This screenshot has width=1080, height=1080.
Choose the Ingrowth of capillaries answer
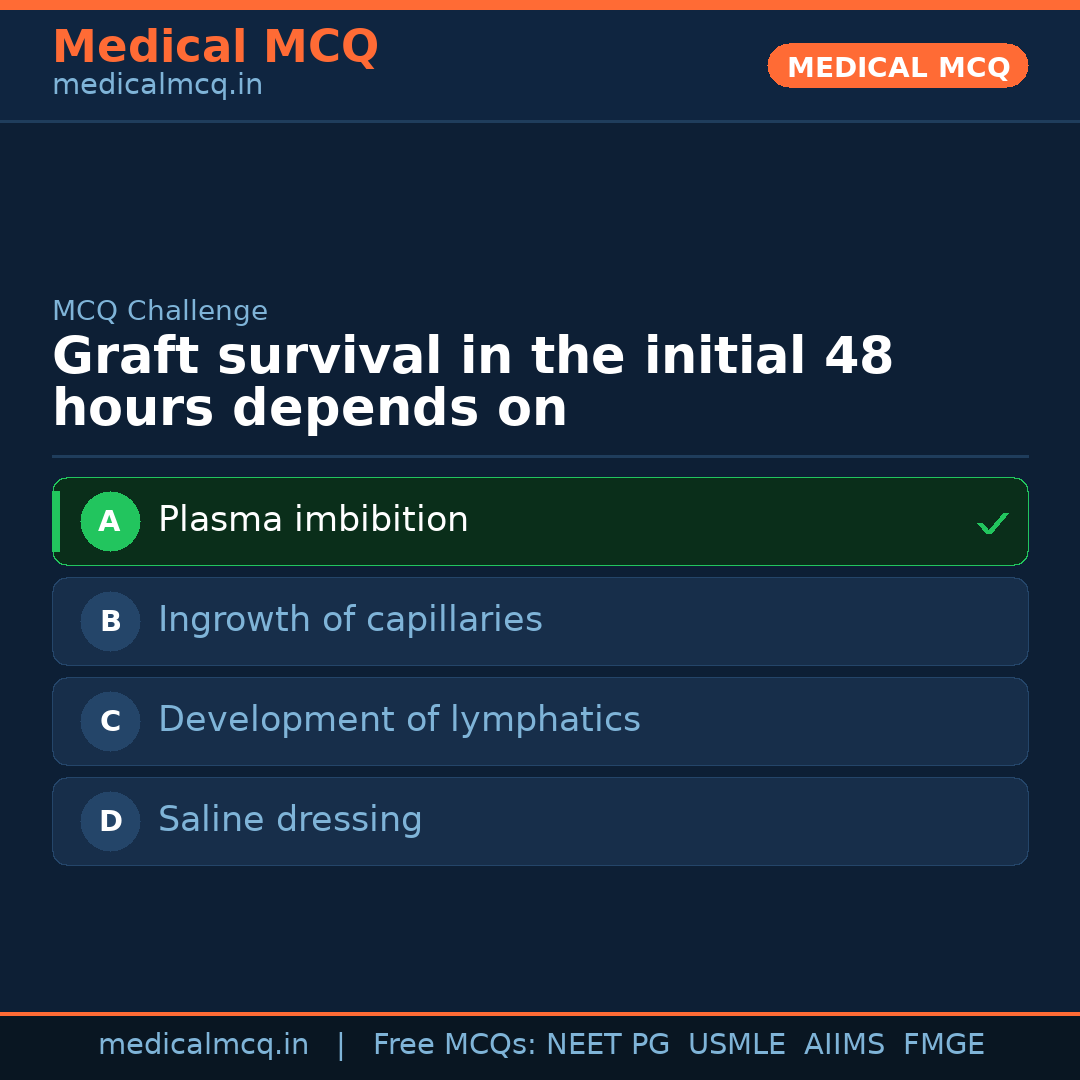click(350, 620)
